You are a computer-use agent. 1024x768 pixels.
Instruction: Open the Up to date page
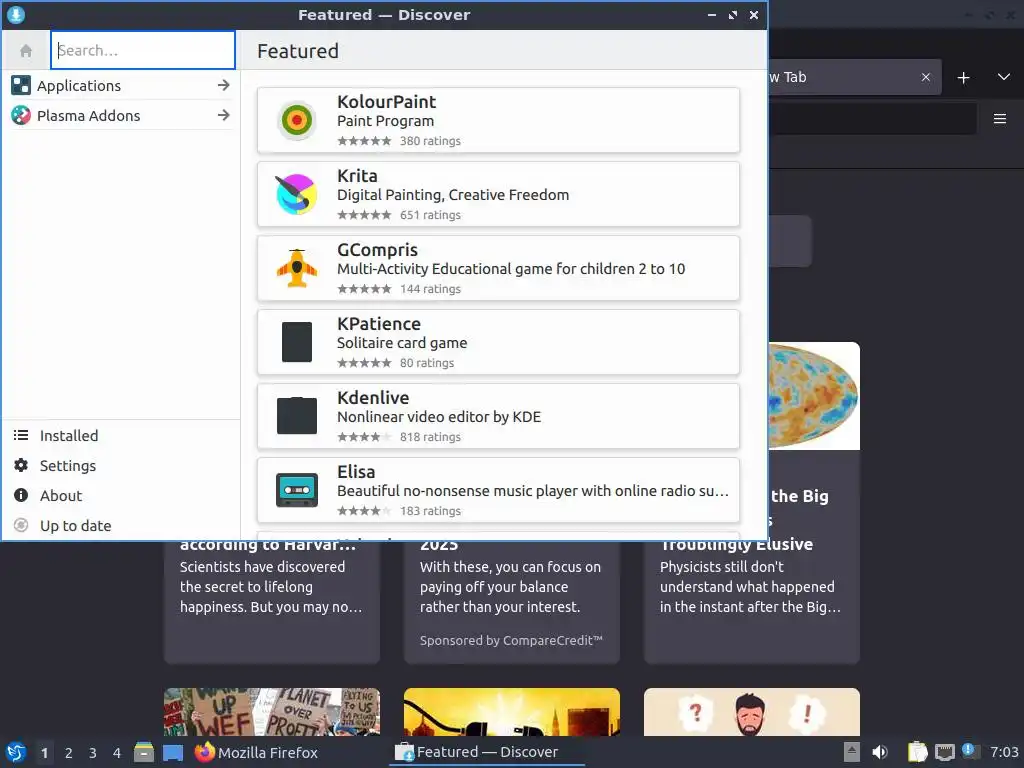coord(121,526)
